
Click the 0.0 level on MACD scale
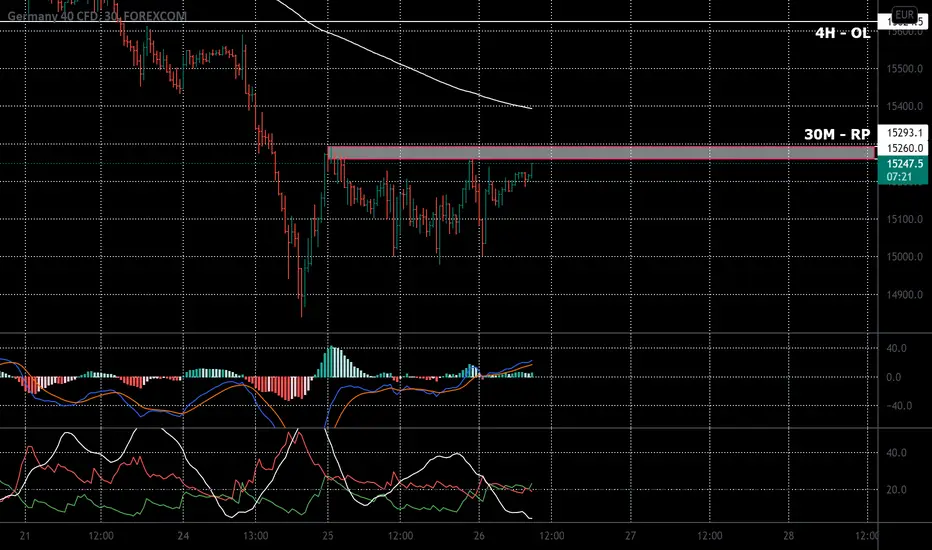click(x=894, y=377)
